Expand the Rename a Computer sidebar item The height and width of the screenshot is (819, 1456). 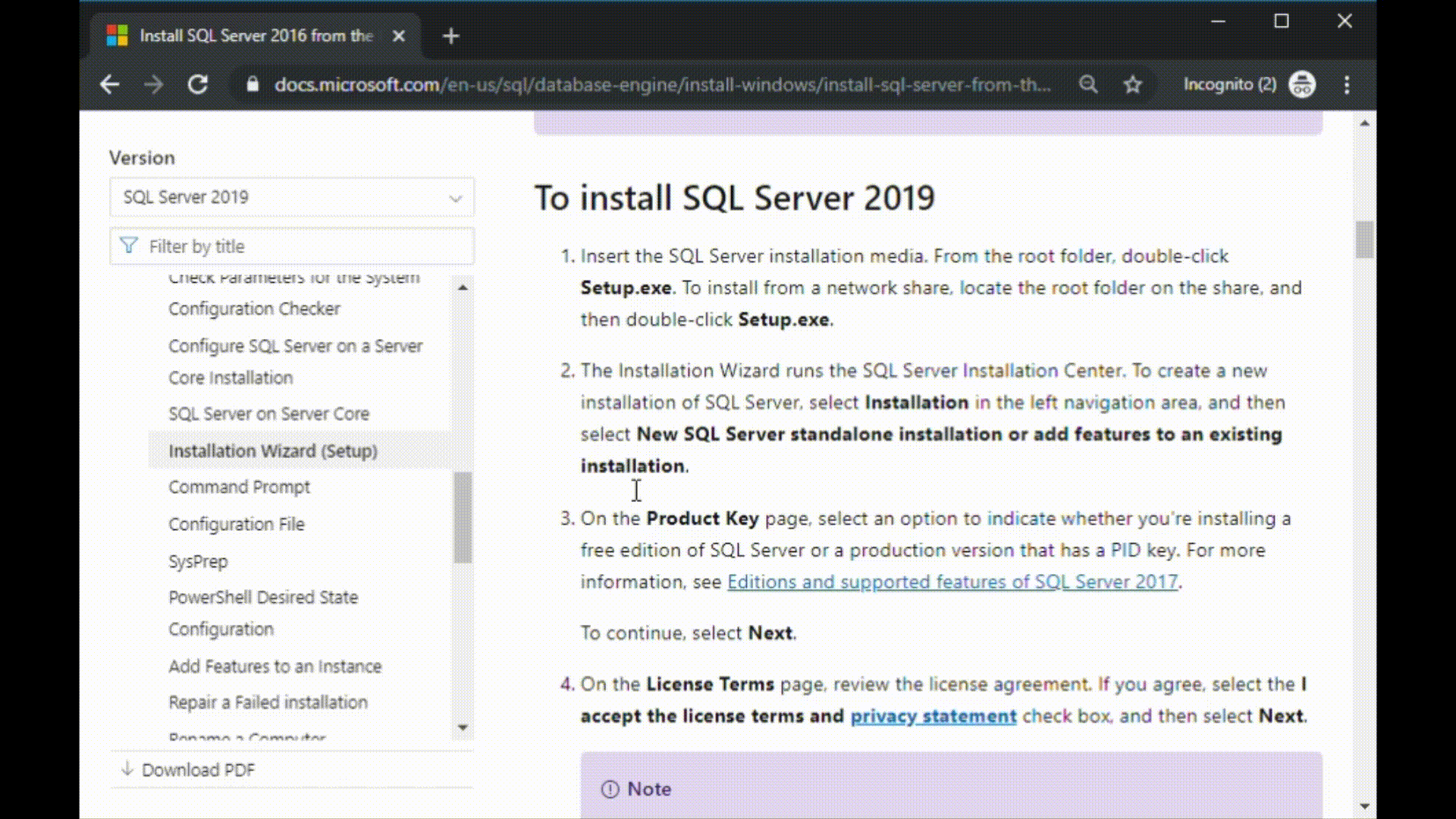tap(247, 736)
